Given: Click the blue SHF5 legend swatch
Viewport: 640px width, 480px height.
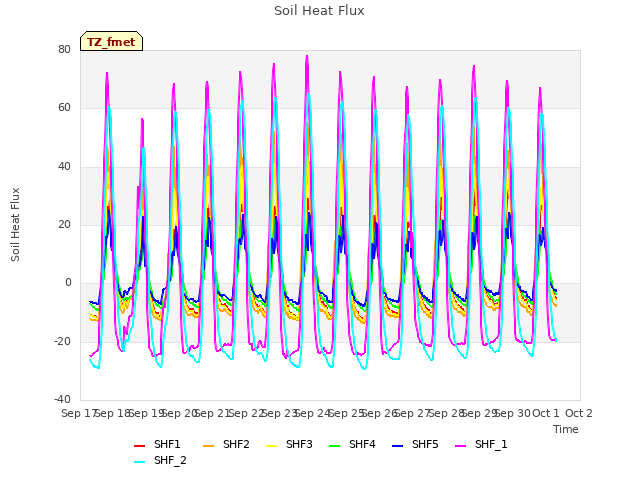Looking at the screenshot, I should tap(398, 446).
